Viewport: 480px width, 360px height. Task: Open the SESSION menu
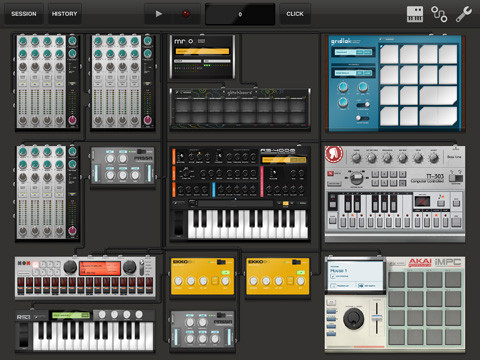tap(24, 14)
